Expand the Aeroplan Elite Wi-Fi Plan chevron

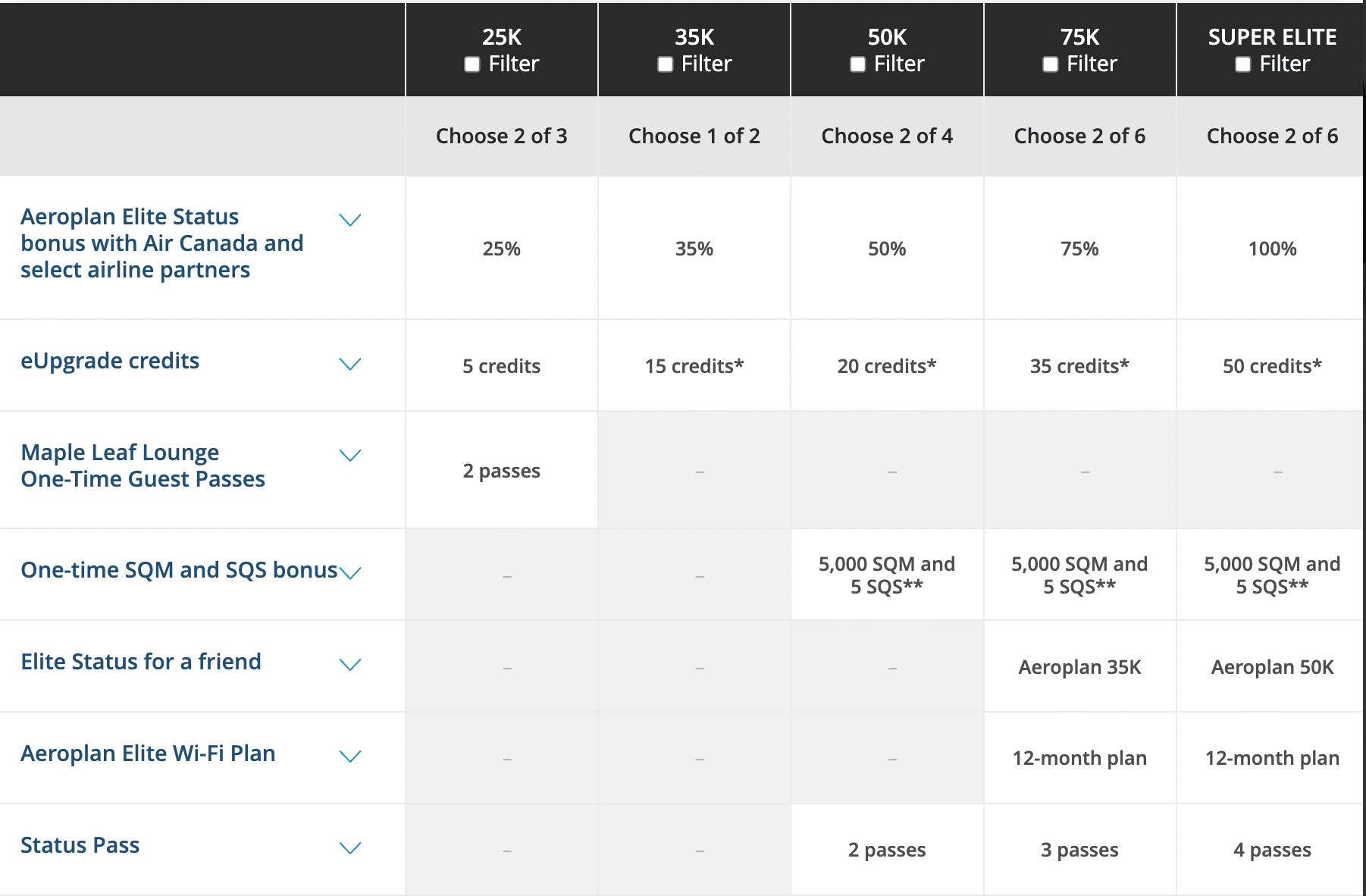coord(349,757)
